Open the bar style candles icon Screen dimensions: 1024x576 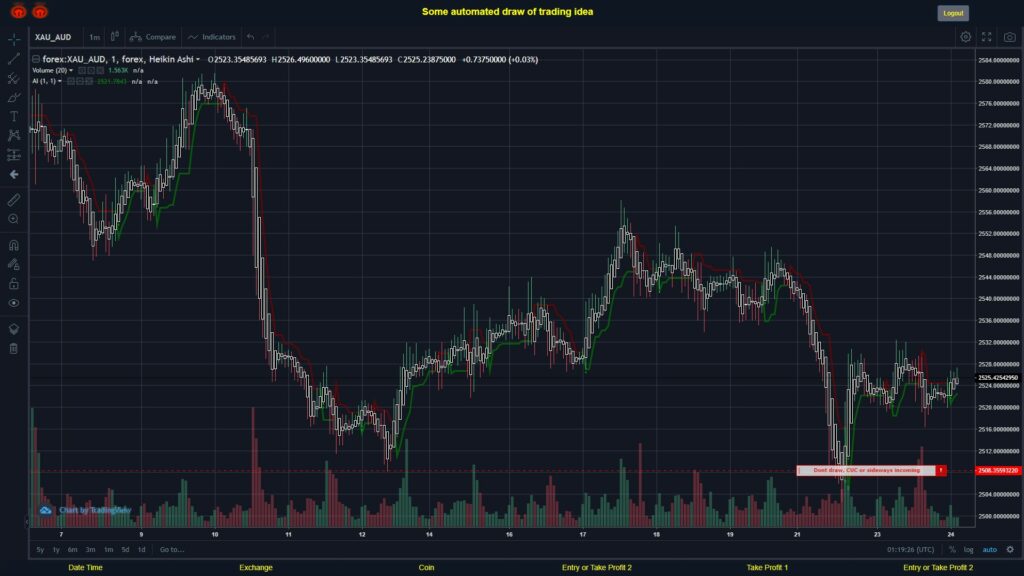tap(114, 37)
